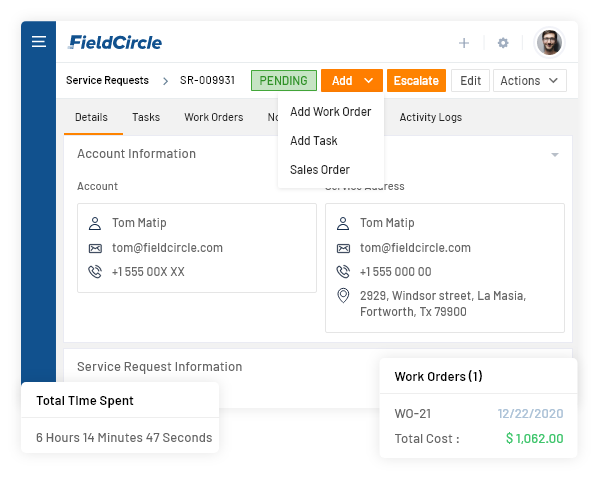Click Tom Matip in the Account card

click(139, 223)
